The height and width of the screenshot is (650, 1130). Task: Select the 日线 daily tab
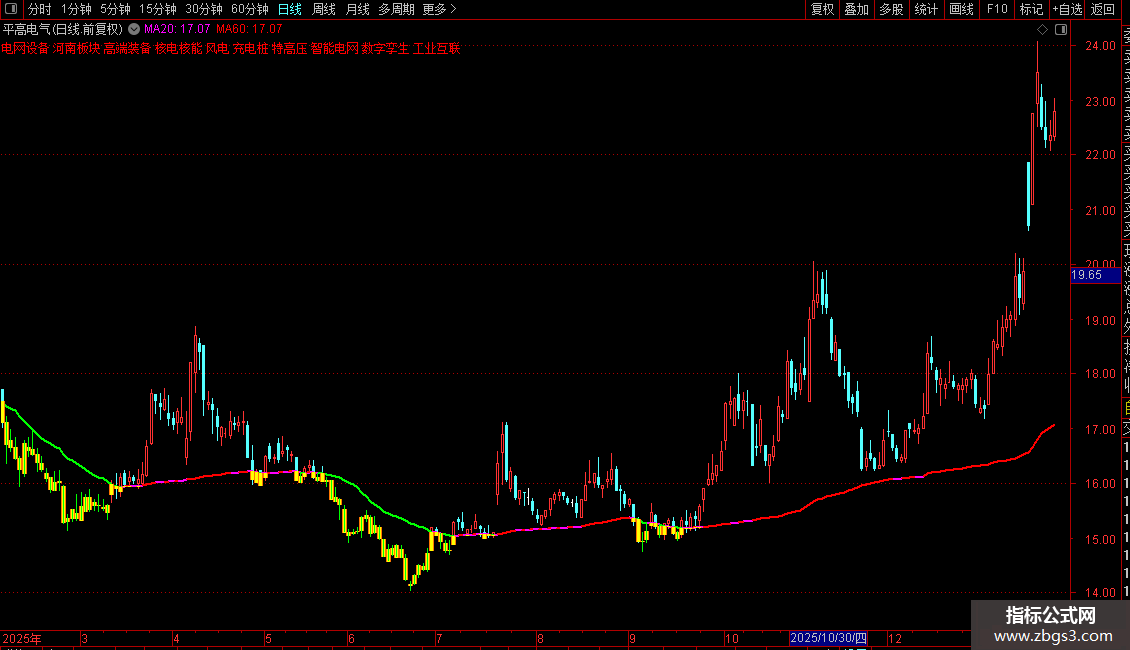point(290,9)
